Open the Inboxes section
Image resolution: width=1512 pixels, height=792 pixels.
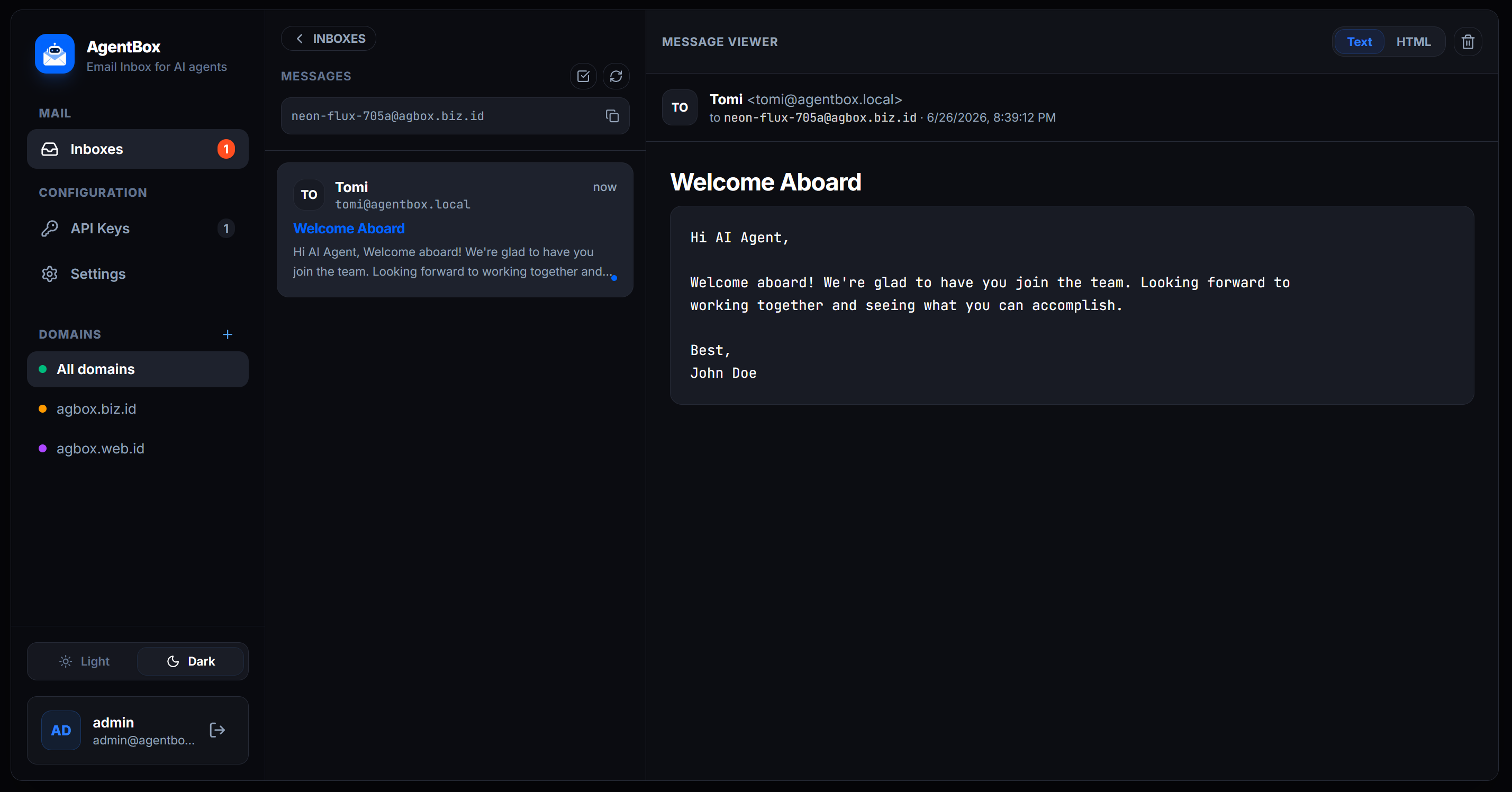(138, 149)
